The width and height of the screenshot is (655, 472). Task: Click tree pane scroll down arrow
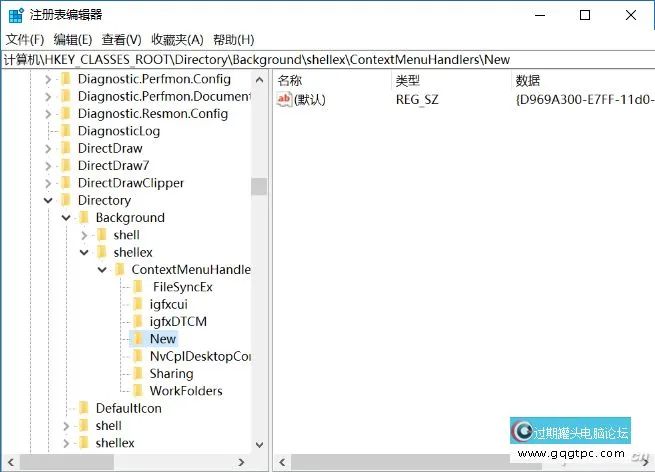point(259,445)
